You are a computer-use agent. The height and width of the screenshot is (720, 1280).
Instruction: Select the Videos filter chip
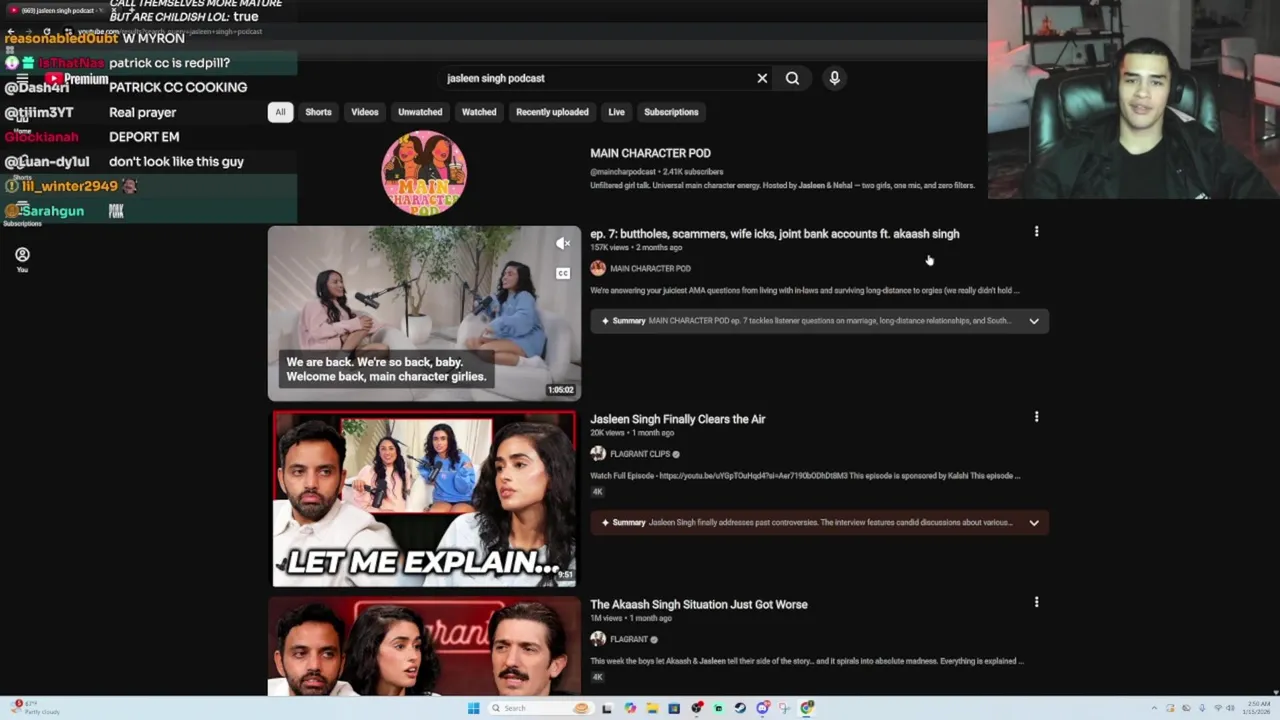(365, 112)
